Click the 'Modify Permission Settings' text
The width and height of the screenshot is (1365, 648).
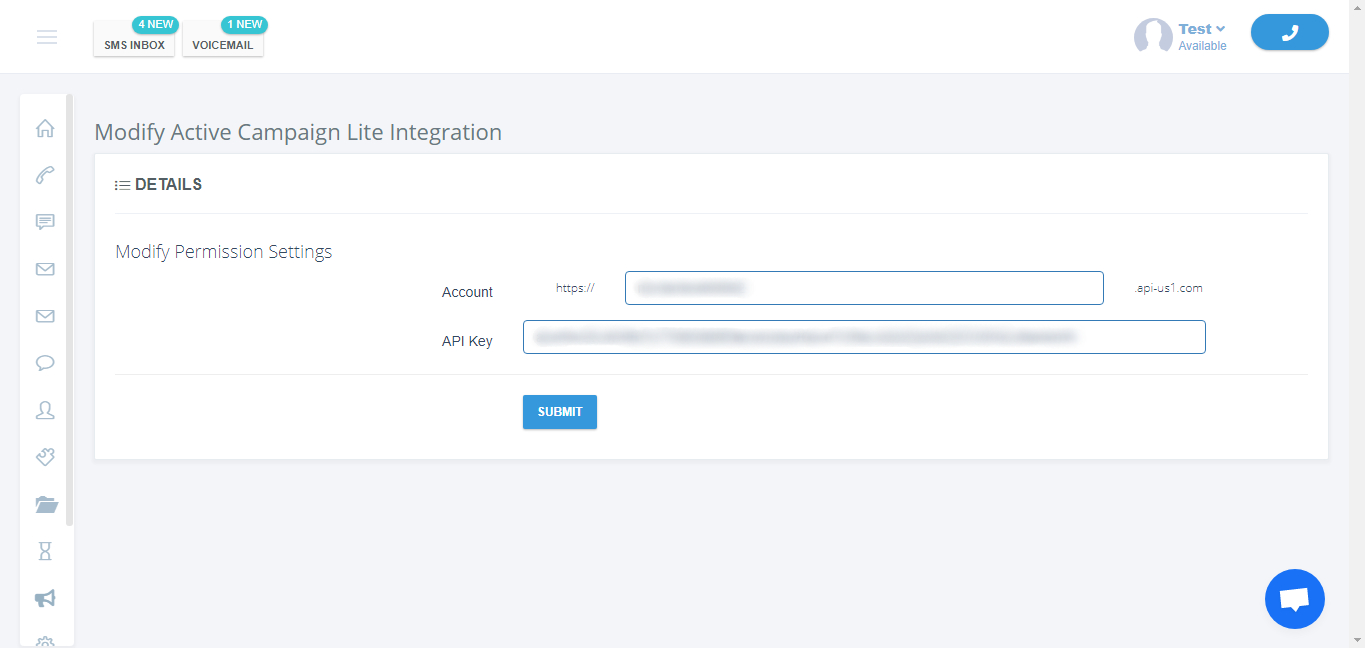224,252
